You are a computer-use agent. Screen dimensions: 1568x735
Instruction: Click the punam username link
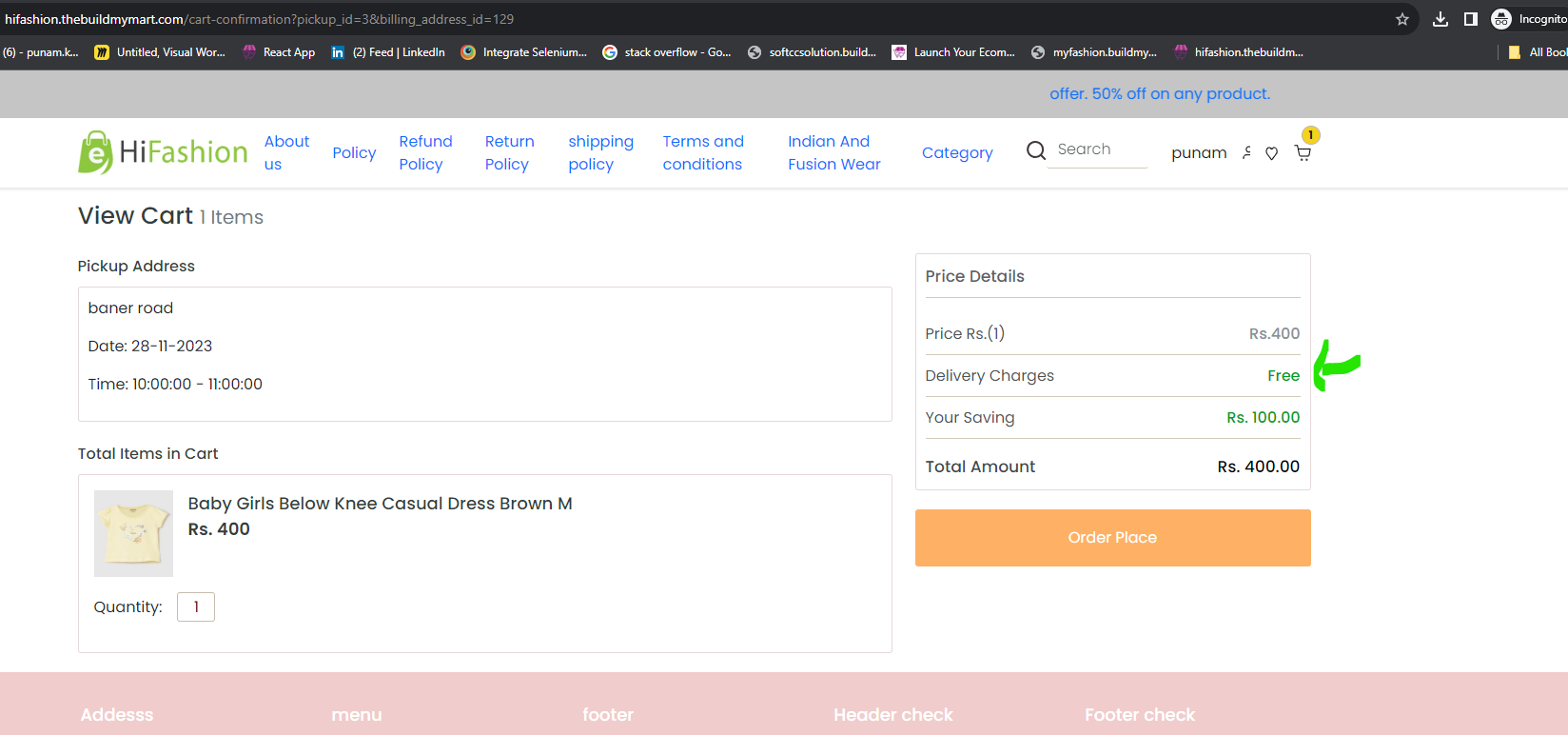[1199, 152]
